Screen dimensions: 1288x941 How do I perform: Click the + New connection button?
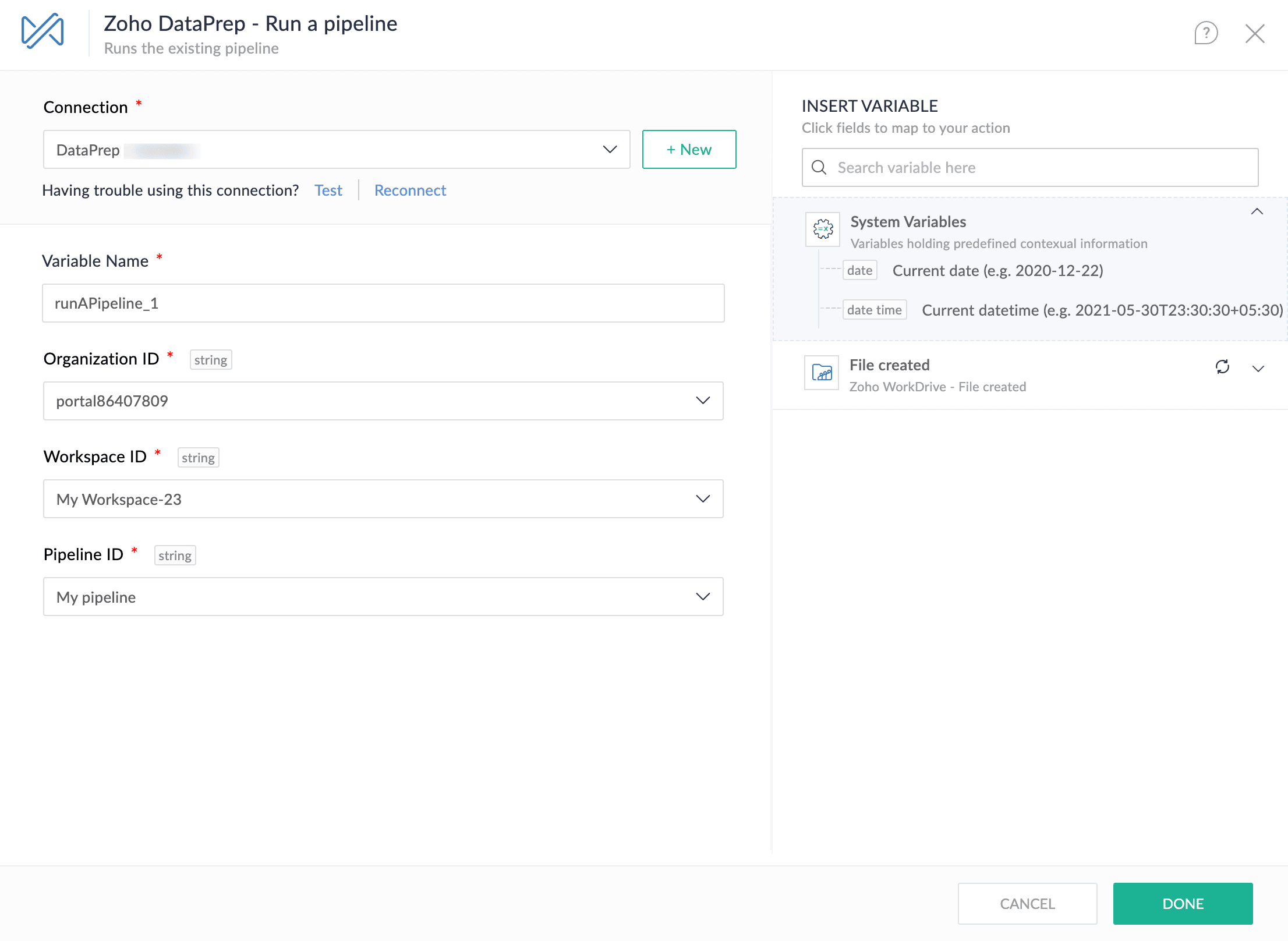[689, 150]
